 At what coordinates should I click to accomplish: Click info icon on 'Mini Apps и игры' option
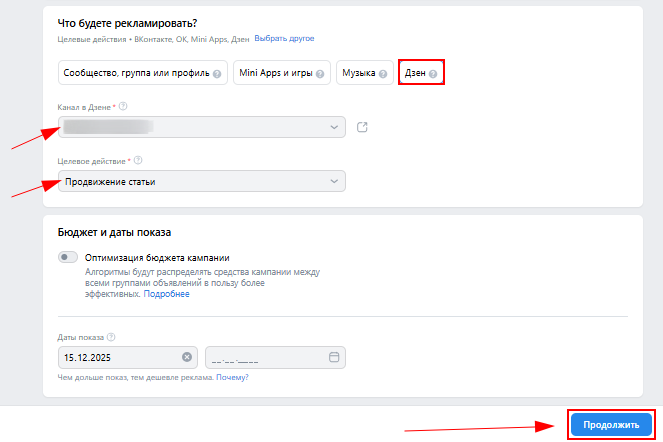[x=320, y=74]
